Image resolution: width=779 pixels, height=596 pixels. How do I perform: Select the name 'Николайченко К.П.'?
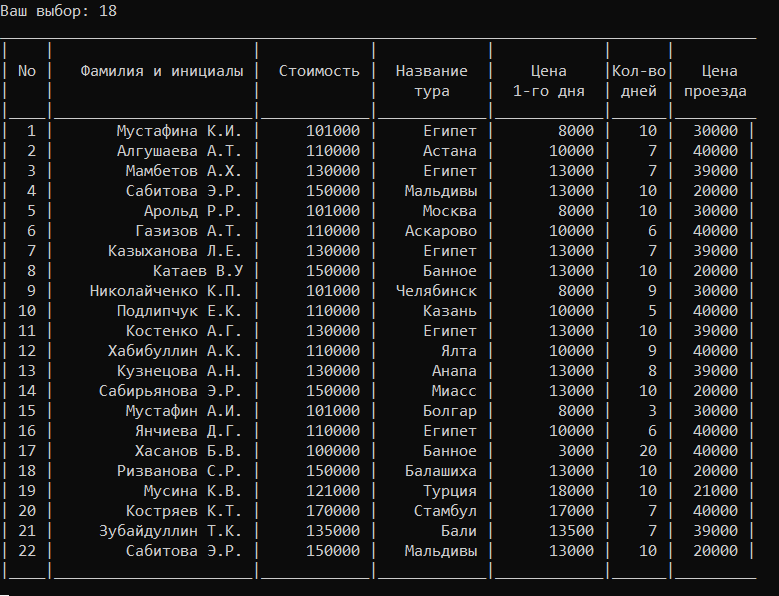point(165,291)
